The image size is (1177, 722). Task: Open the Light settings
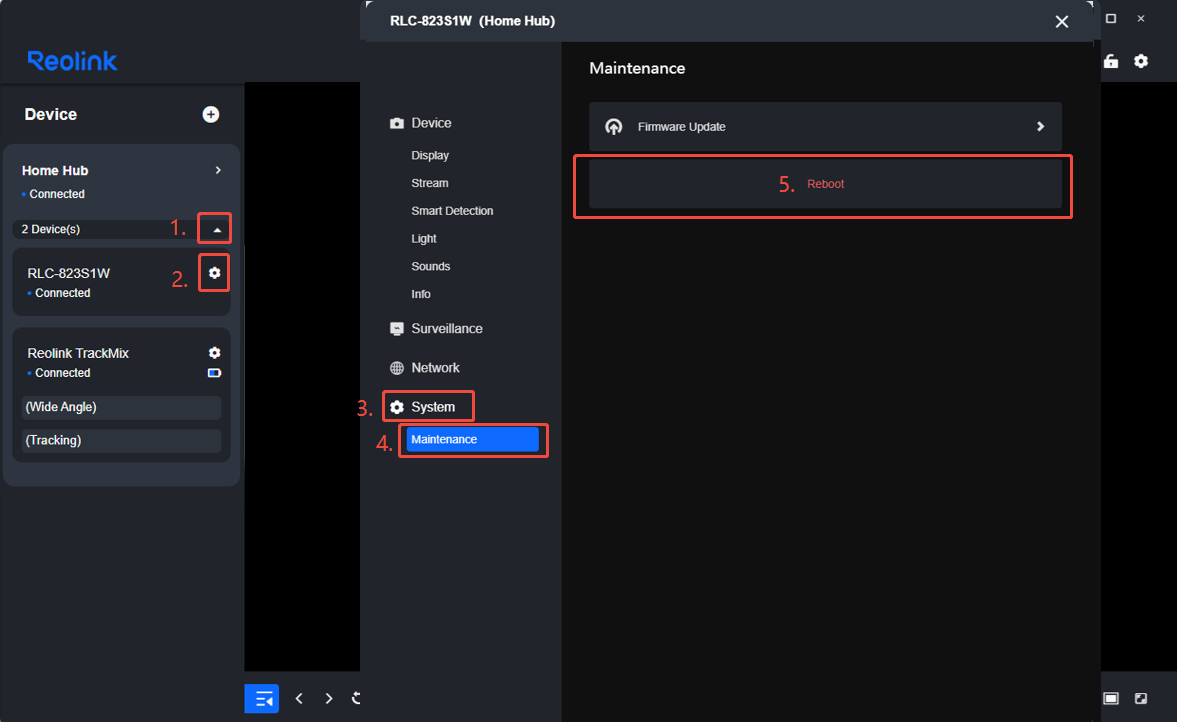423,239
